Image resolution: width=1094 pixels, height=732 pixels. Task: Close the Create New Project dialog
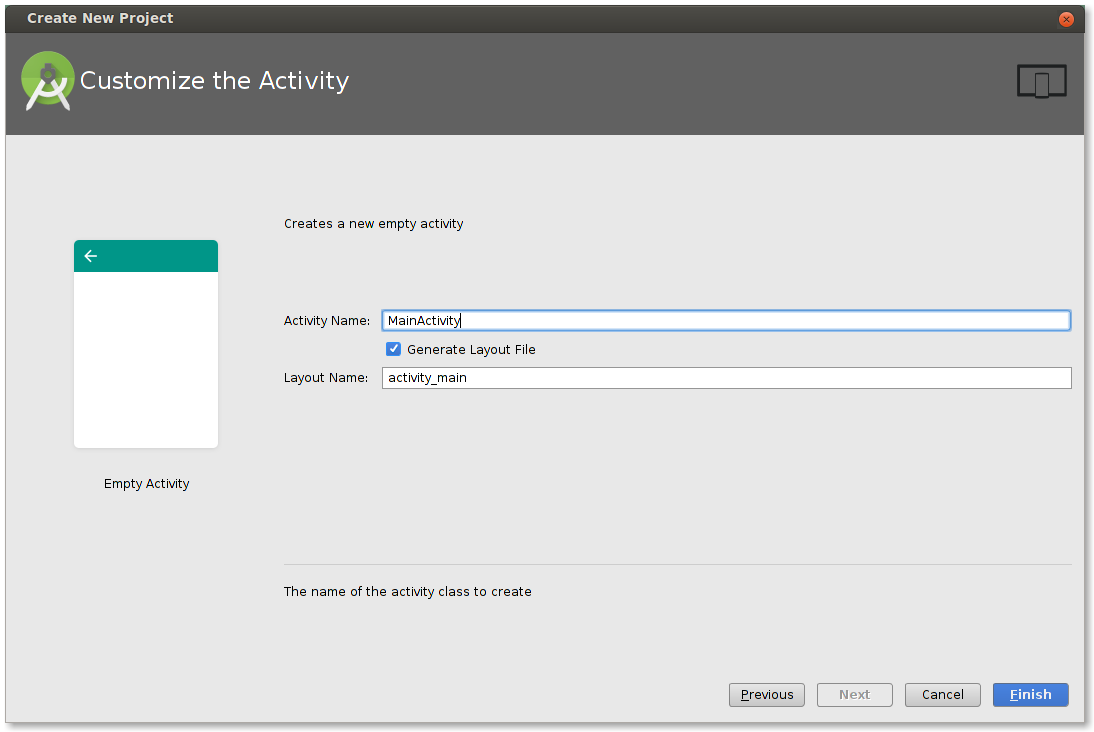pyautogui.click(x=1065, y=19)
